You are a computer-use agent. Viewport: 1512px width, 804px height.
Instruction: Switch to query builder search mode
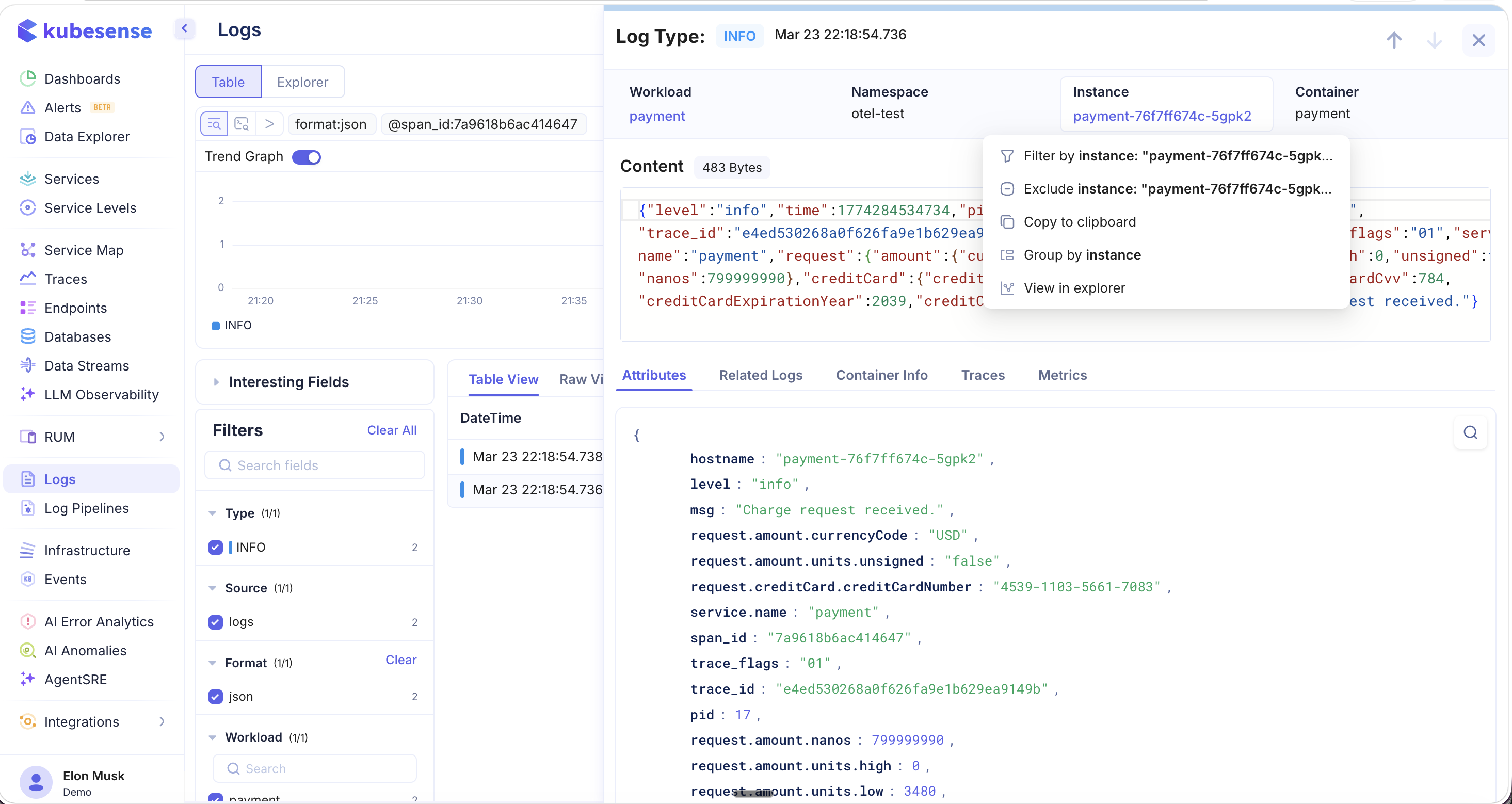[214, 124]
